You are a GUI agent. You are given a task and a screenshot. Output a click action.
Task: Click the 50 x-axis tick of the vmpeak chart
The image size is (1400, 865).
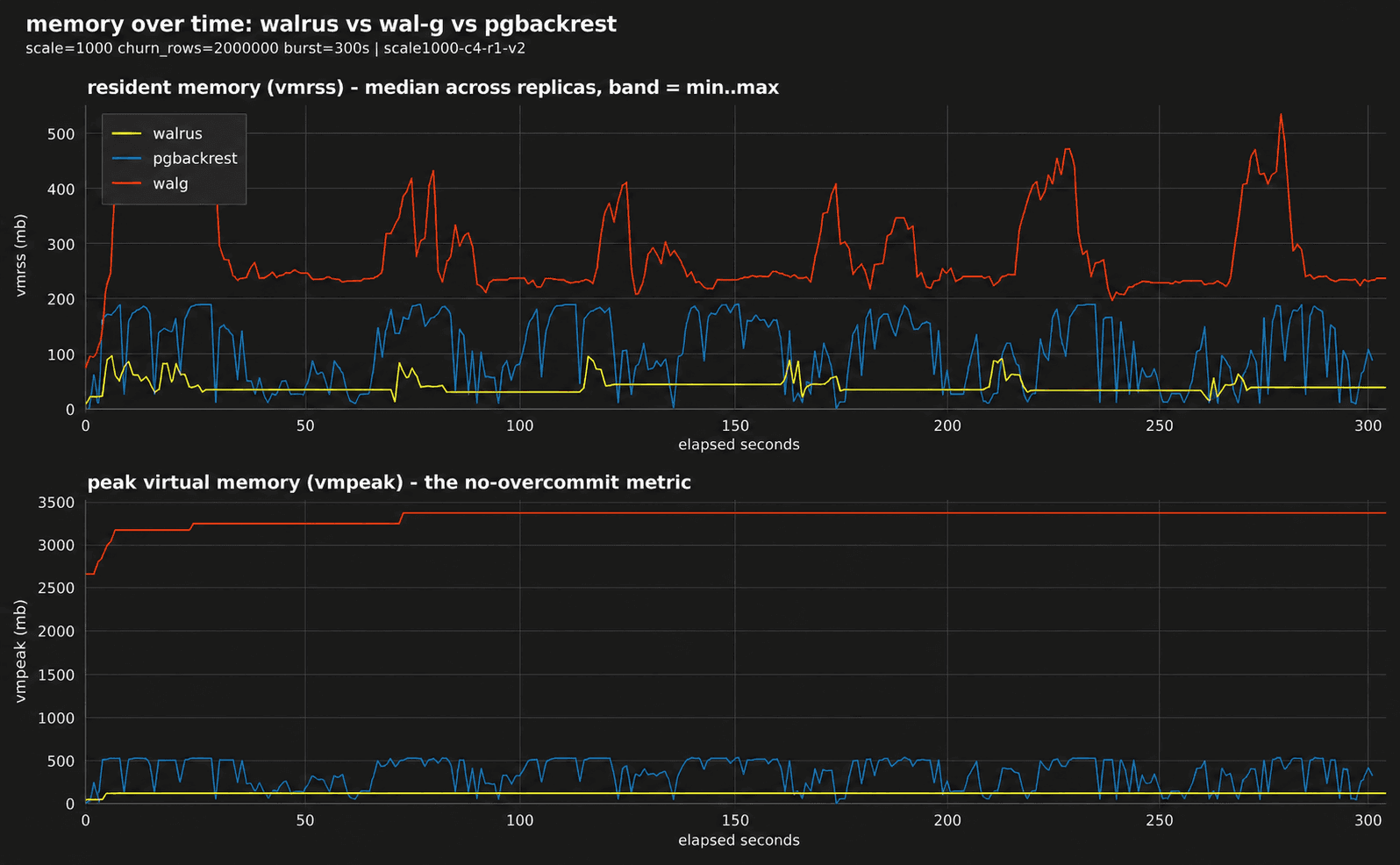(x=305, y=821)
